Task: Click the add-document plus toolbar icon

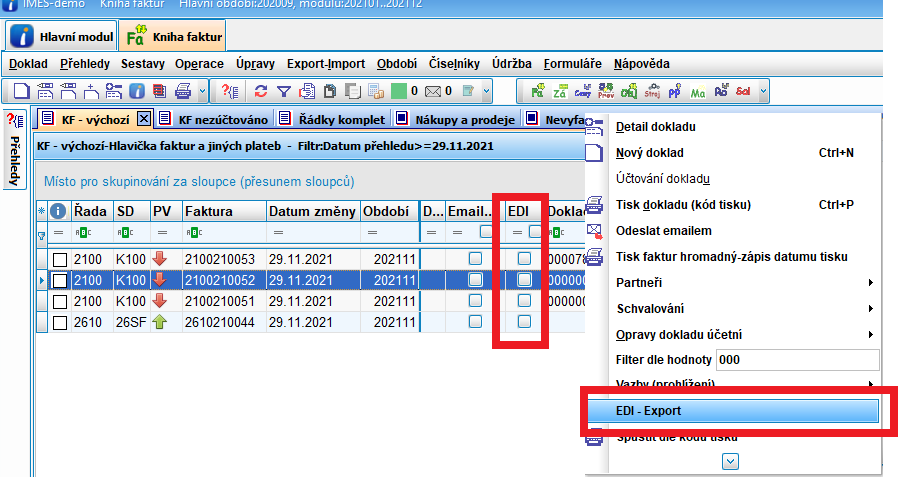Action: click(91, 91)
